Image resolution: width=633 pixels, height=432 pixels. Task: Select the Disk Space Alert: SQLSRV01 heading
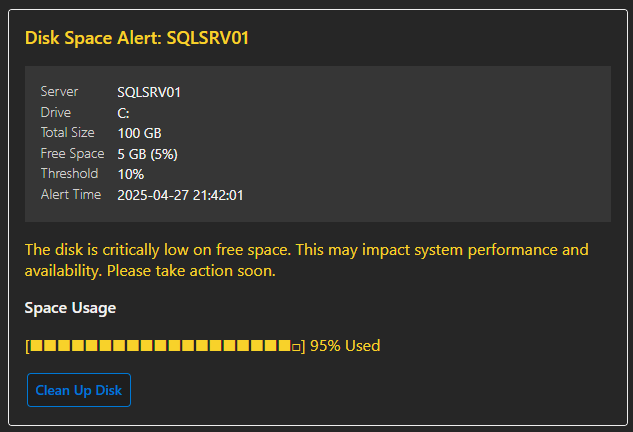(137, 38)
